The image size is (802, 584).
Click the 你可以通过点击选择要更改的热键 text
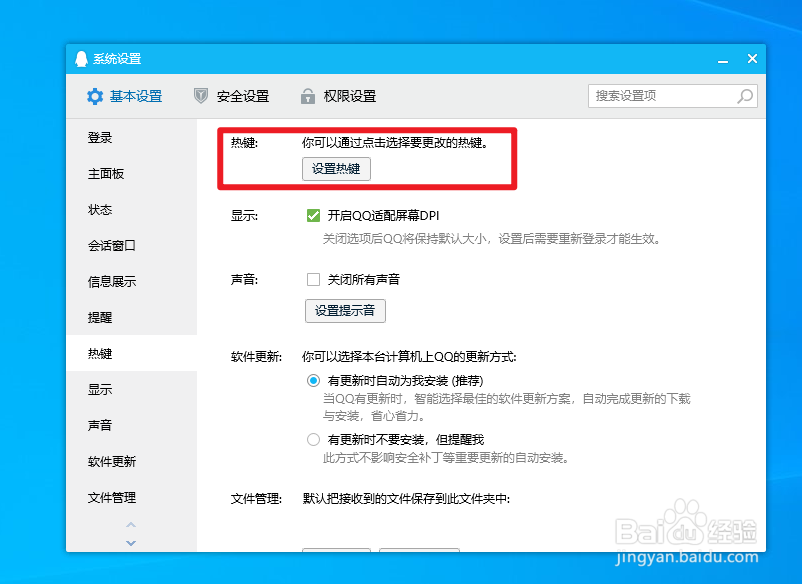395,143
